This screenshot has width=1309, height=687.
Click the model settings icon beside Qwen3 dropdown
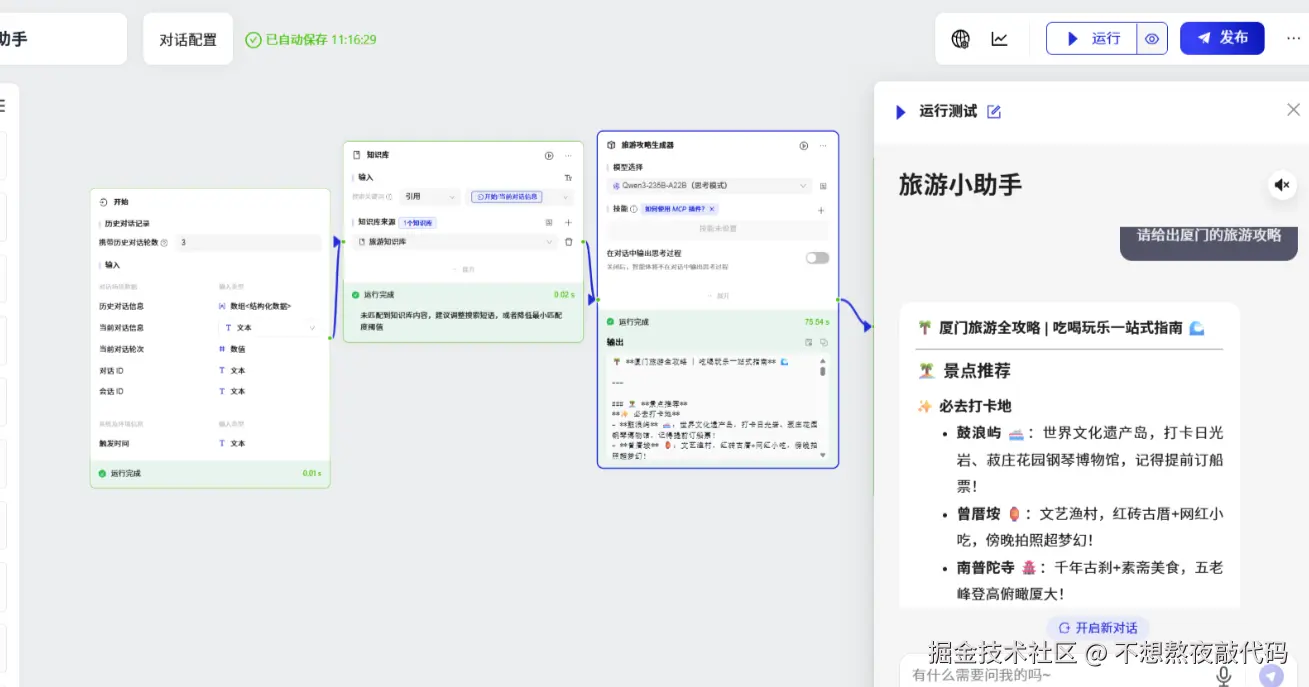[x=823, y=186]
